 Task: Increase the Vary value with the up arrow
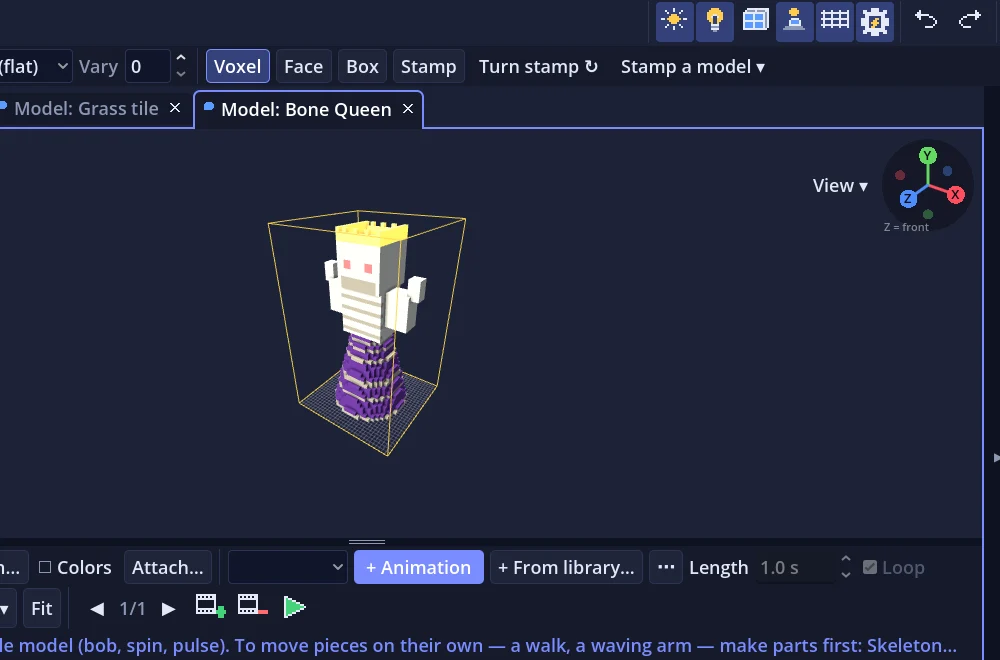(181, 58)
